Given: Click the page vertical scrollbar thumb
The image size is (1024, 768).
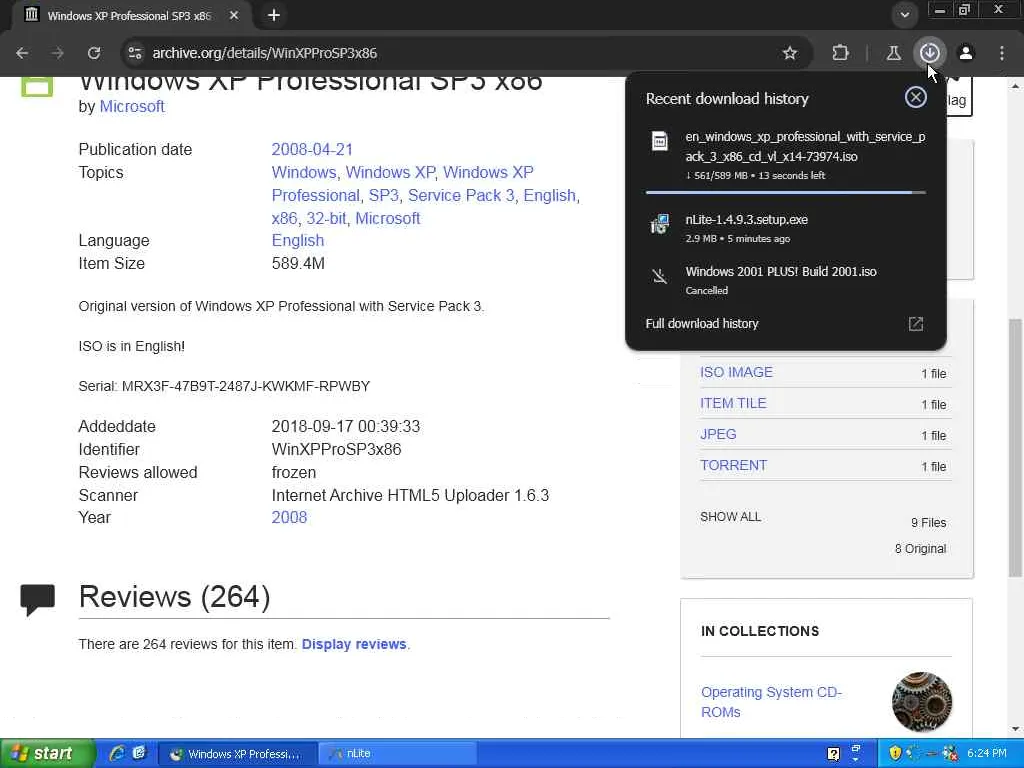Looking at the screenshot, I should [x=1015, y=447].
